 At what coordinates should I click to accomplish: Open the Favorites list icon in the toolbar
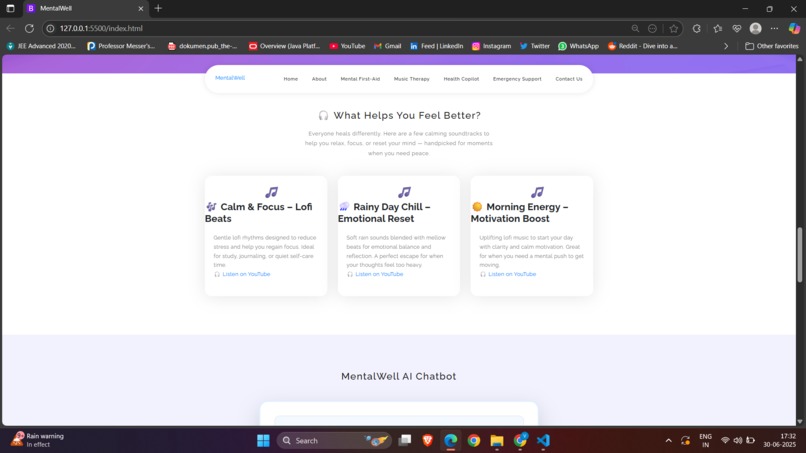[x=718, y=28]
